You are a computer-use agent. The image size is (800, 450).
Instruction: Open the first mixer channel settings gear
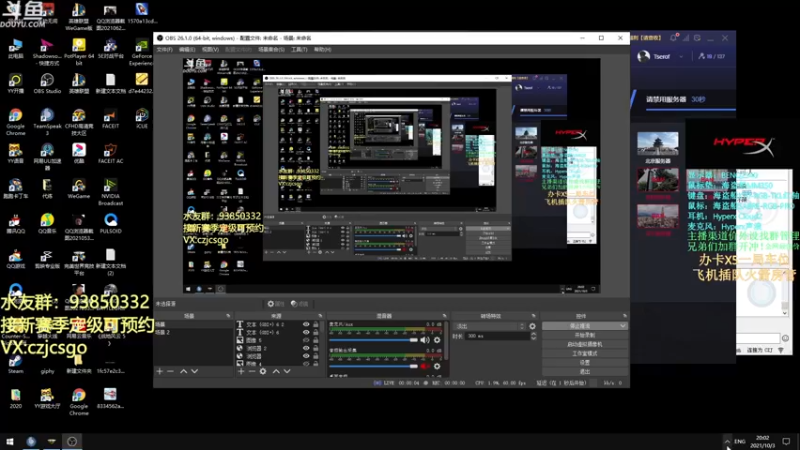[437, 340]
